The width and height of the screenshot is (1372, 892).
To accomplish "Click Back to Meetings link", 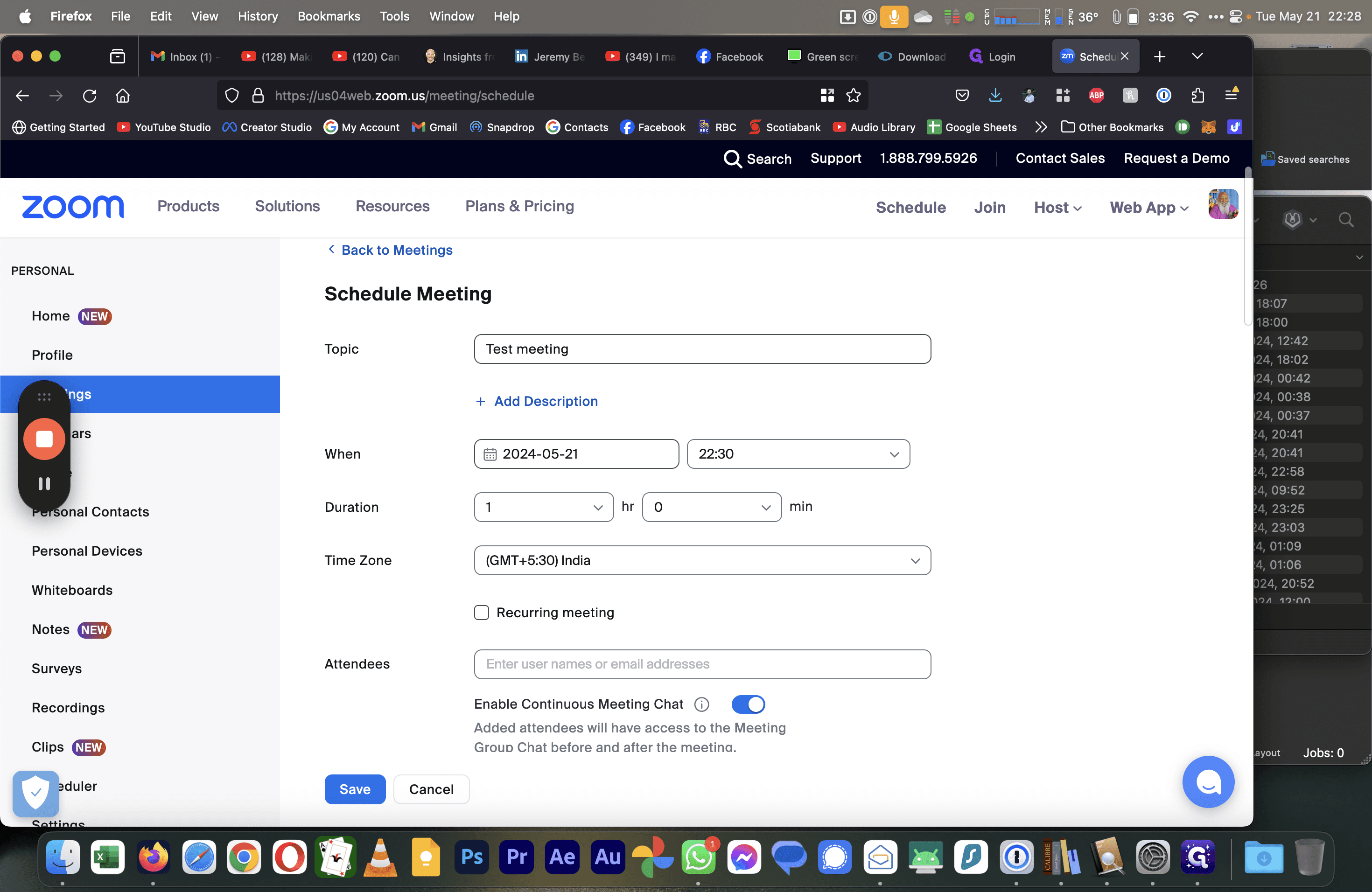I will pyautogui.click(x=390, y=250).
